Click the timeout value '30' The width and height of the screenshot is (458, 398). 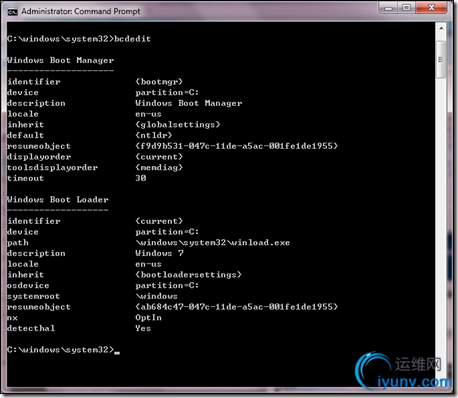tap(141, 178)
